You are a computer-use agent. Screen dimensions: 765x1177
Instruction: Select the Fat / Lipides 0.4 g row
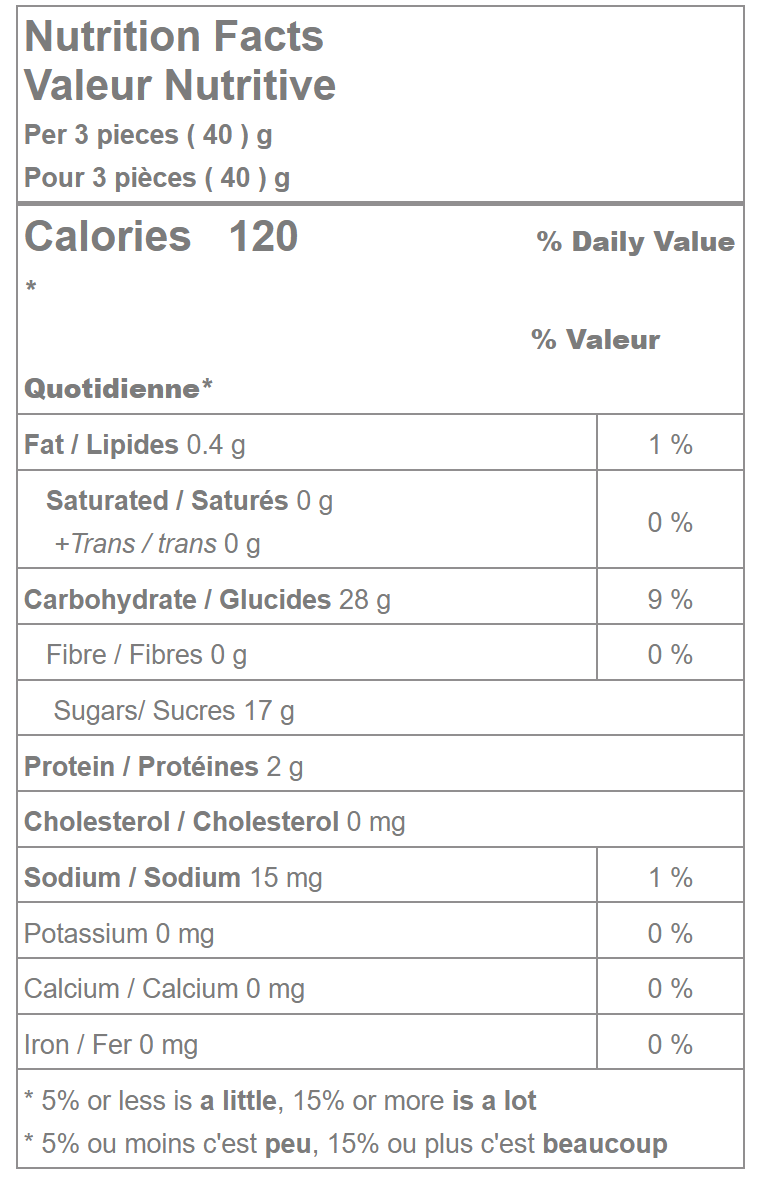[135, 445]
